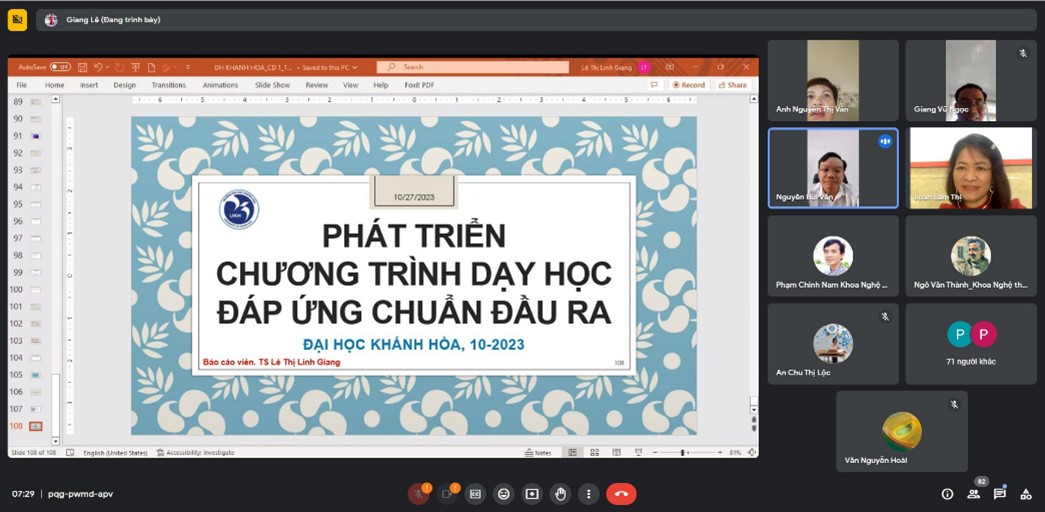The image size is (1045, 512).
Task: Open more options three-dot menu
Action: click(589, 494)
